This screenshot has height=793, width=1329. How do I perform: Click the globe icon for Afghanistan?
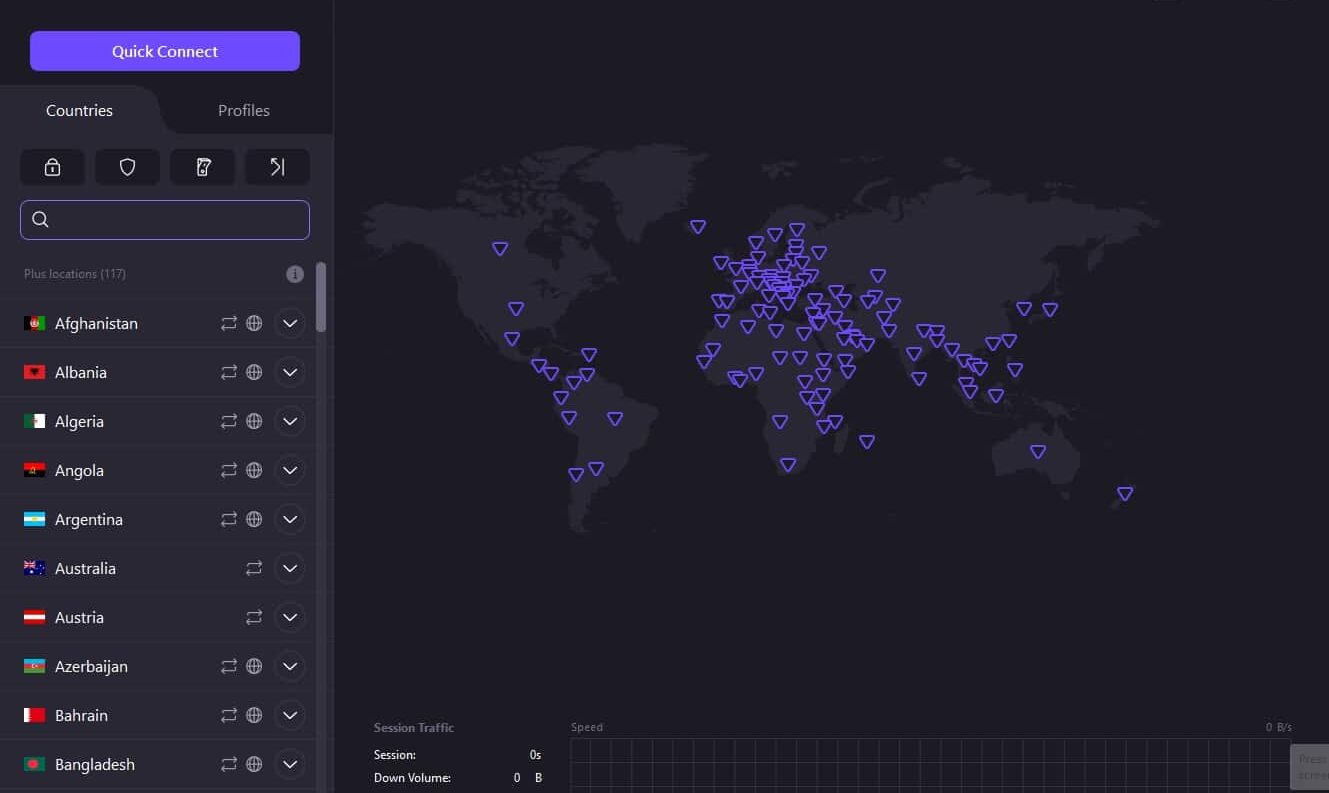click(x=254, y=323)
